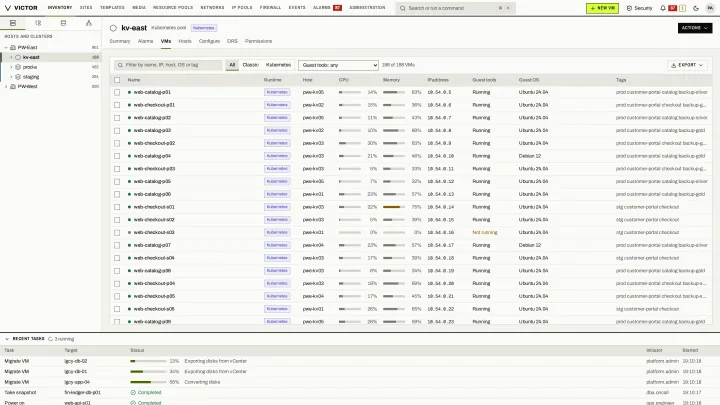Click the search magnifier icon in the command bar
The image size is (720, 405).
click(x=403, y=8)
